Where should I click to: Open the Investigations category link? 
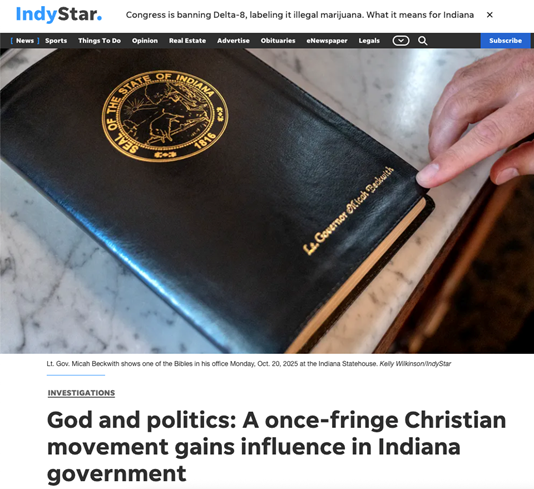click(81, 393)
